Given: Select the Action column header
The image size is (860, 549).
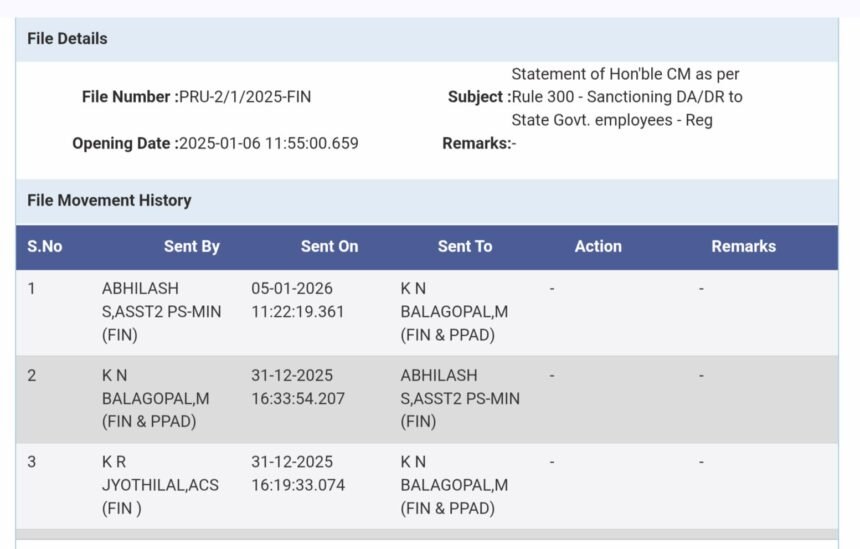Looking at the screenshot, I should pyautogui.click(x=598, y=246).
